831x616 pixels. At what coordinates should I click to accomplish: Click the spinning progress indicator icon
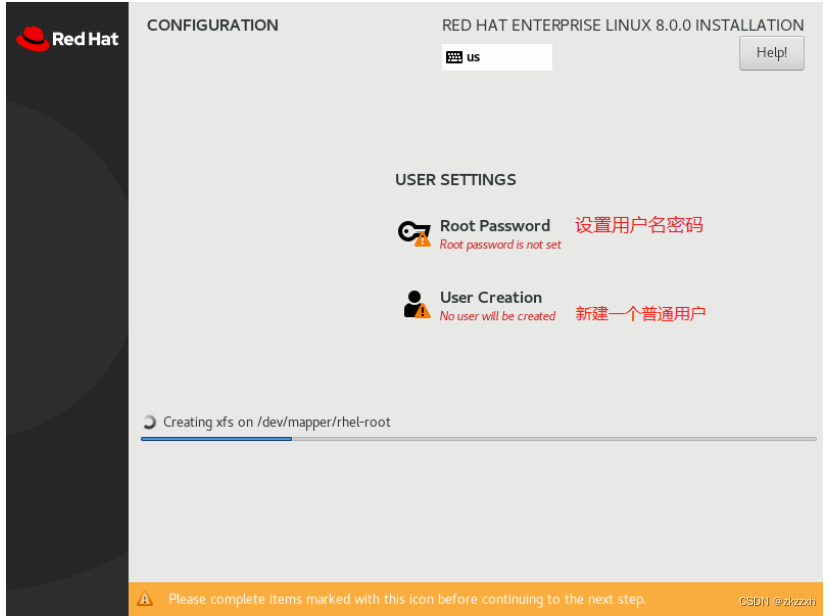(149, 422)
